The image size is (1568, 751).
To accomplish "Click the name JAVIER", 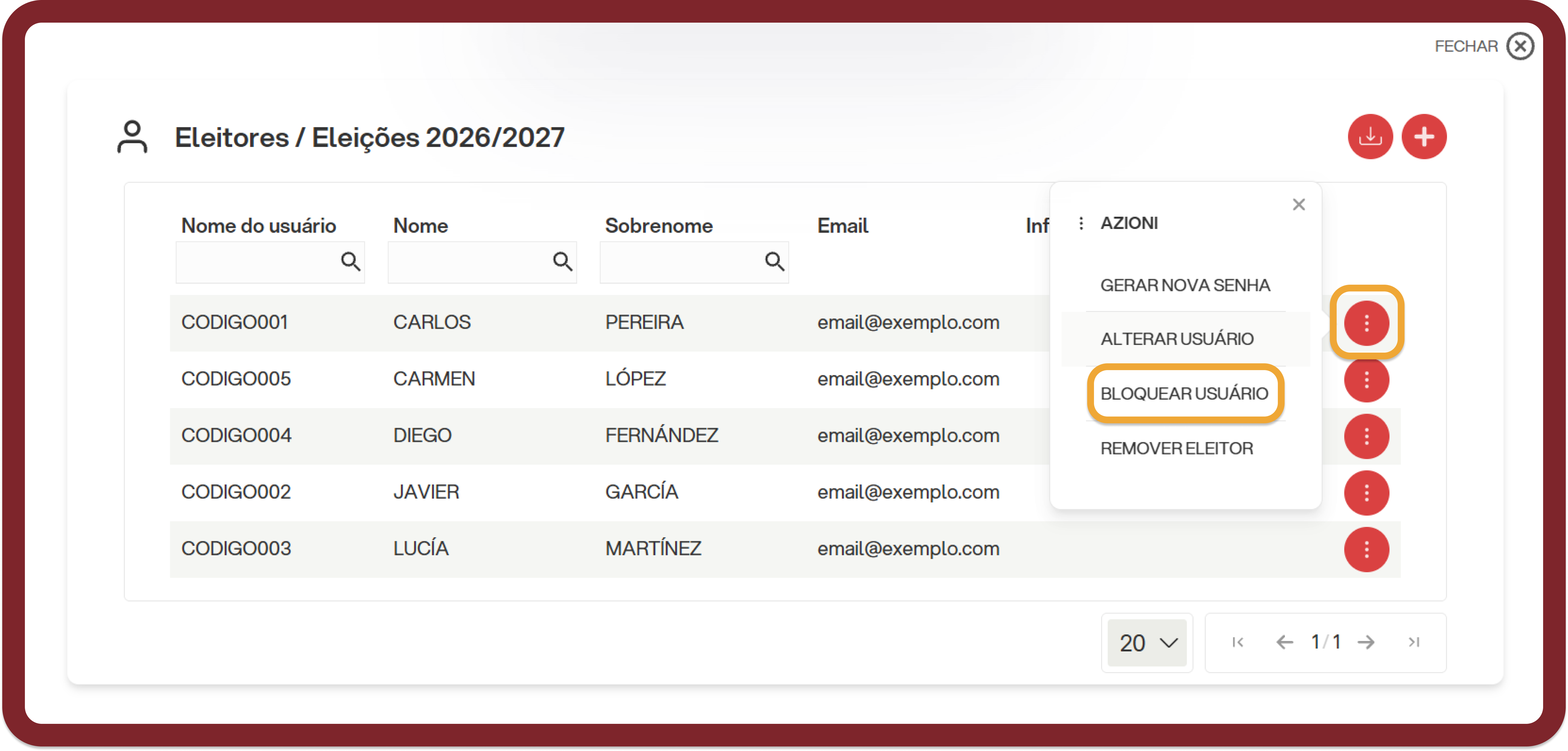I will (426, 492).
